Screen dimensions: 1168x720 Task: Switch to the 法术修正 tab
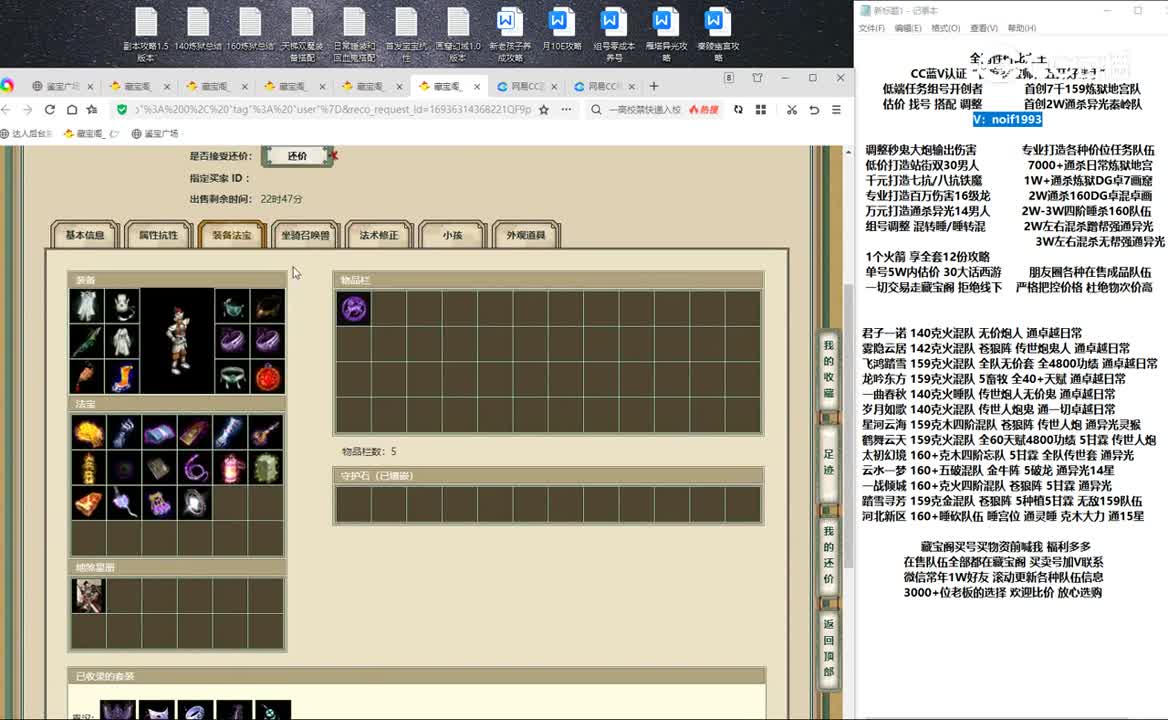(379, 235)
